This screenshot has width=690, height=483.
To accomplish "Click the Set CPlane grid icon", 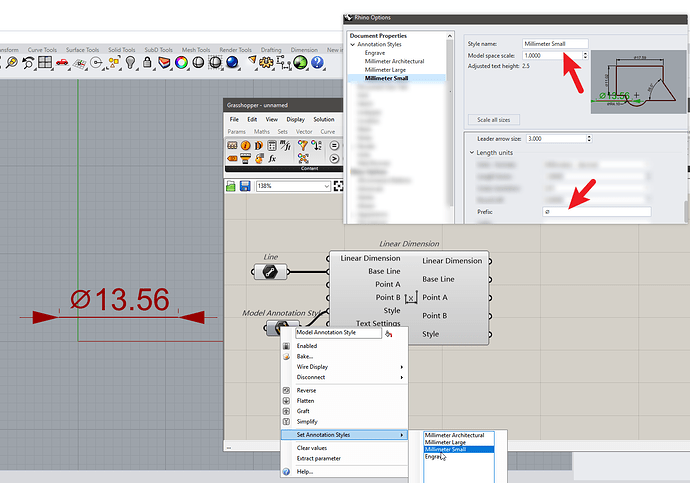I will (x=79, y=64).
